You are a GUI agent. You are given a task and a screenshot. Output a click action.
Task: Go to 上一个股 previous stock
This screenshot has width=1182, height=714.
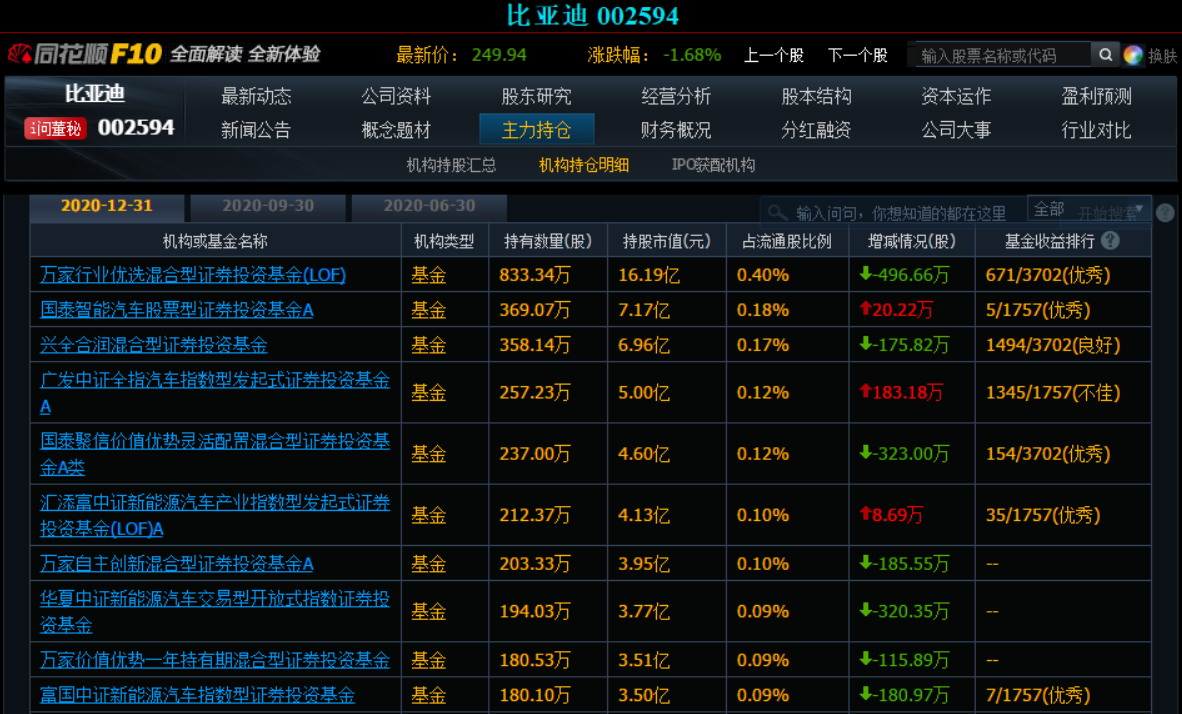tap(773, 55)
